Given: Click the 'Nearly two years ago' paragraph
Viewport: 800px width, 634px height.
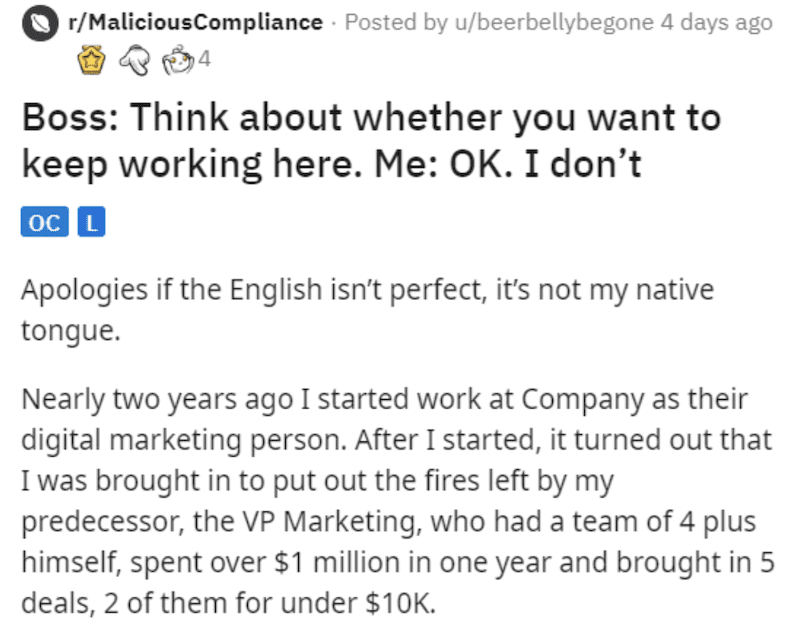Looking at the screenshot, I should coord(398,500).
